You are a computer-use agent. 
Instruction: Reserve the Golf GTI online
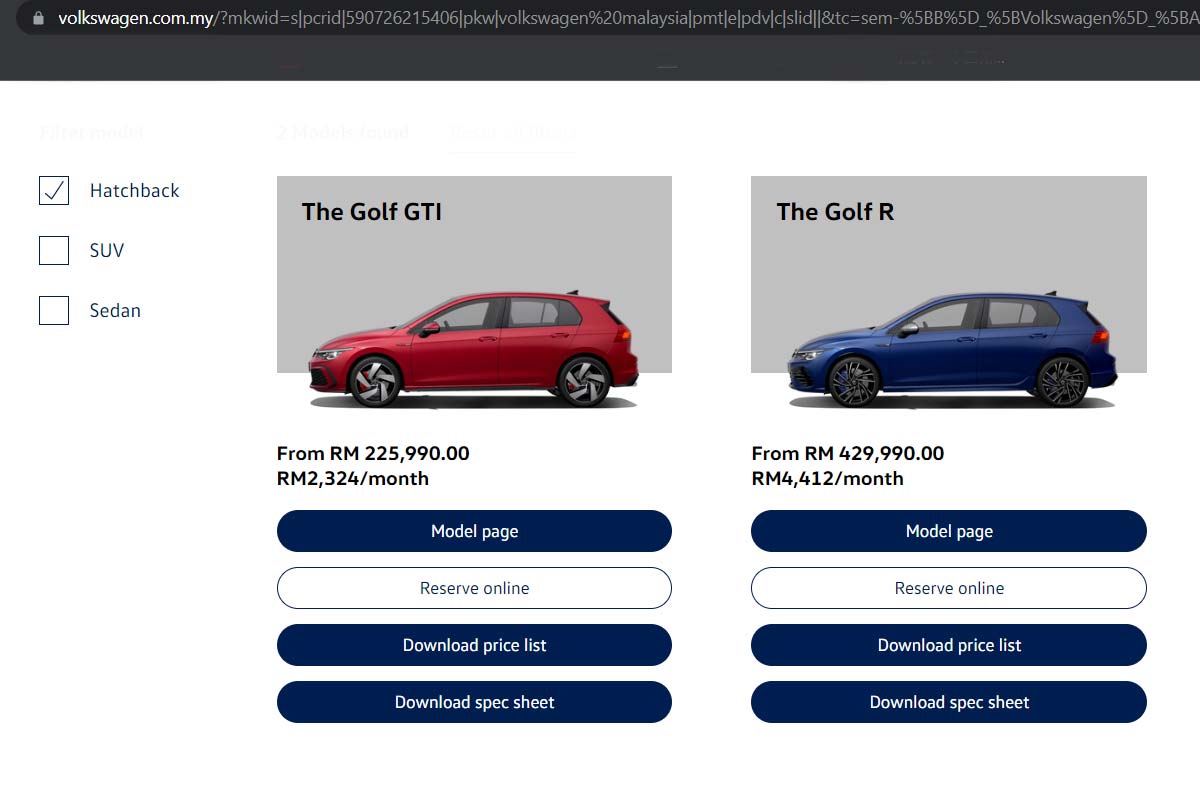474,588
